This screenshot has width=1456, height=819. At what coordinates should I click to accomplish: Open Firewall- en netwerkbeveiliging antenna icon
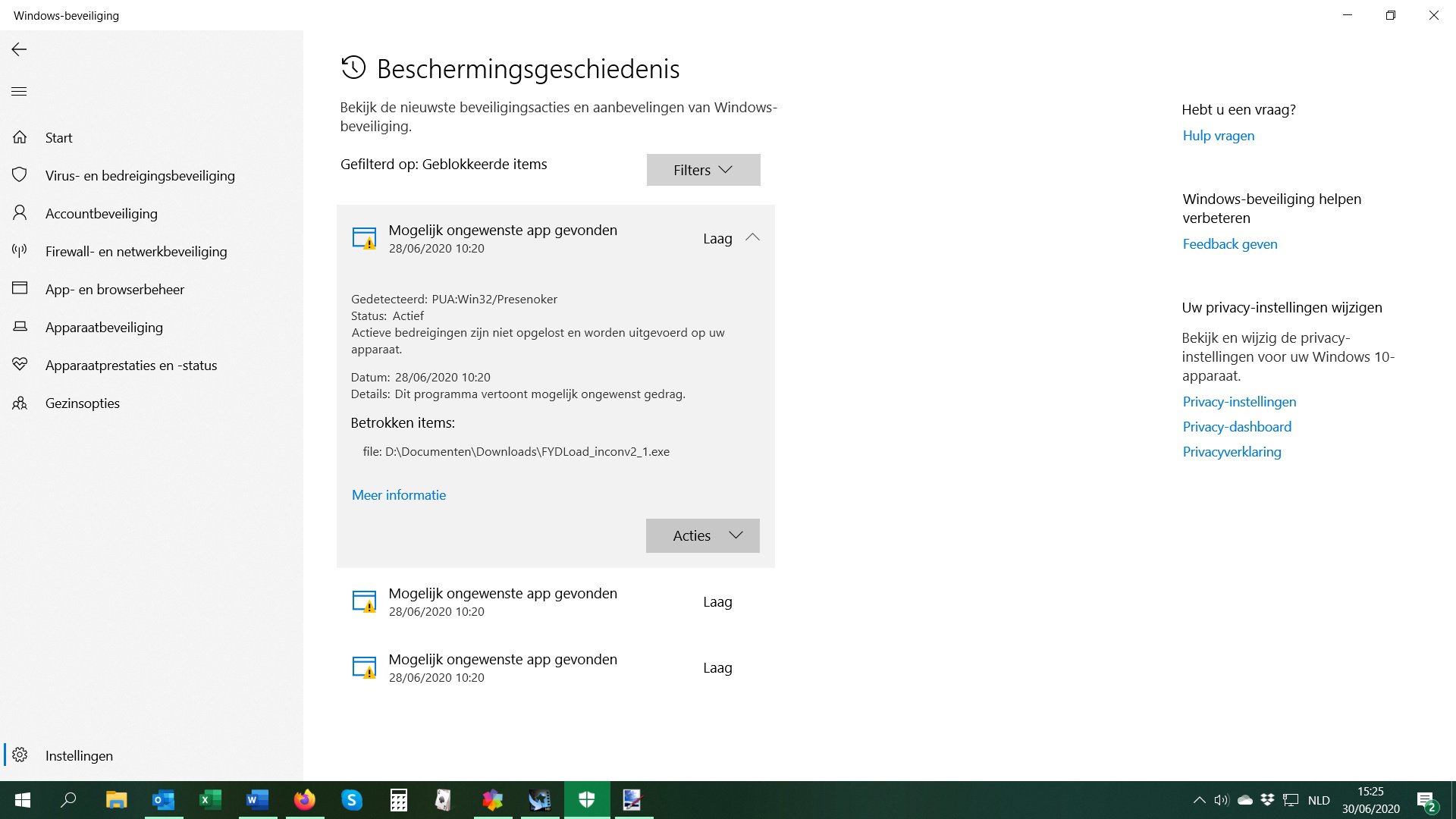click(x=20, y=251)
